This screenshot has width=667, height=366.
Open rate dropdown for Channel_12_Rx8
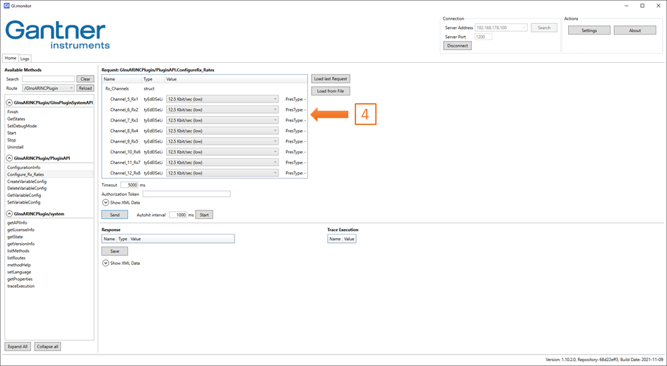tap(222, 173)
